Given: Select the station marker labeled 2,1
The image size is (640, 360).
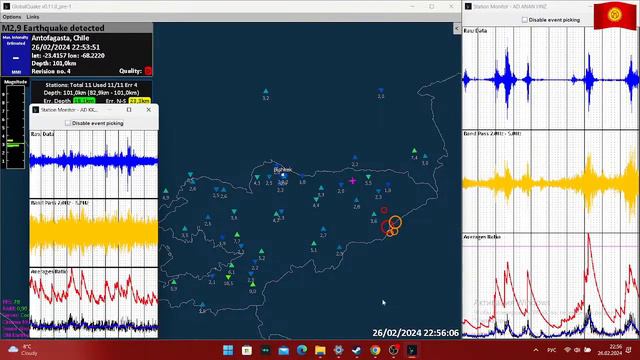Looking at the screenshot, I should pyautogui.click(x=212, y=276).
